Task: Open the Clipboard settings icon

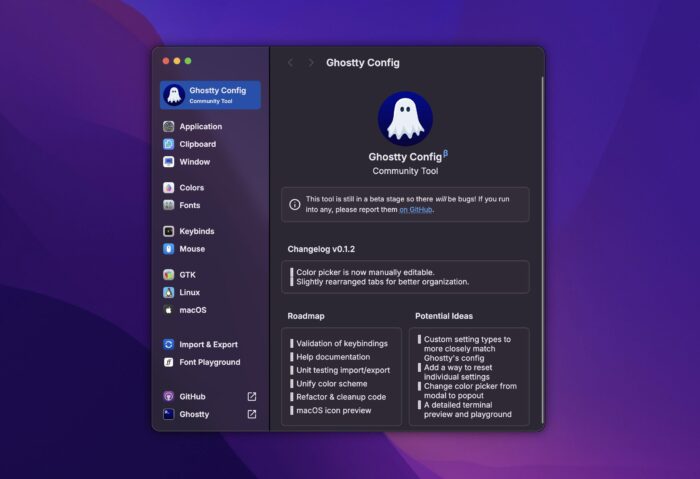Action: (x=169, y=144)
